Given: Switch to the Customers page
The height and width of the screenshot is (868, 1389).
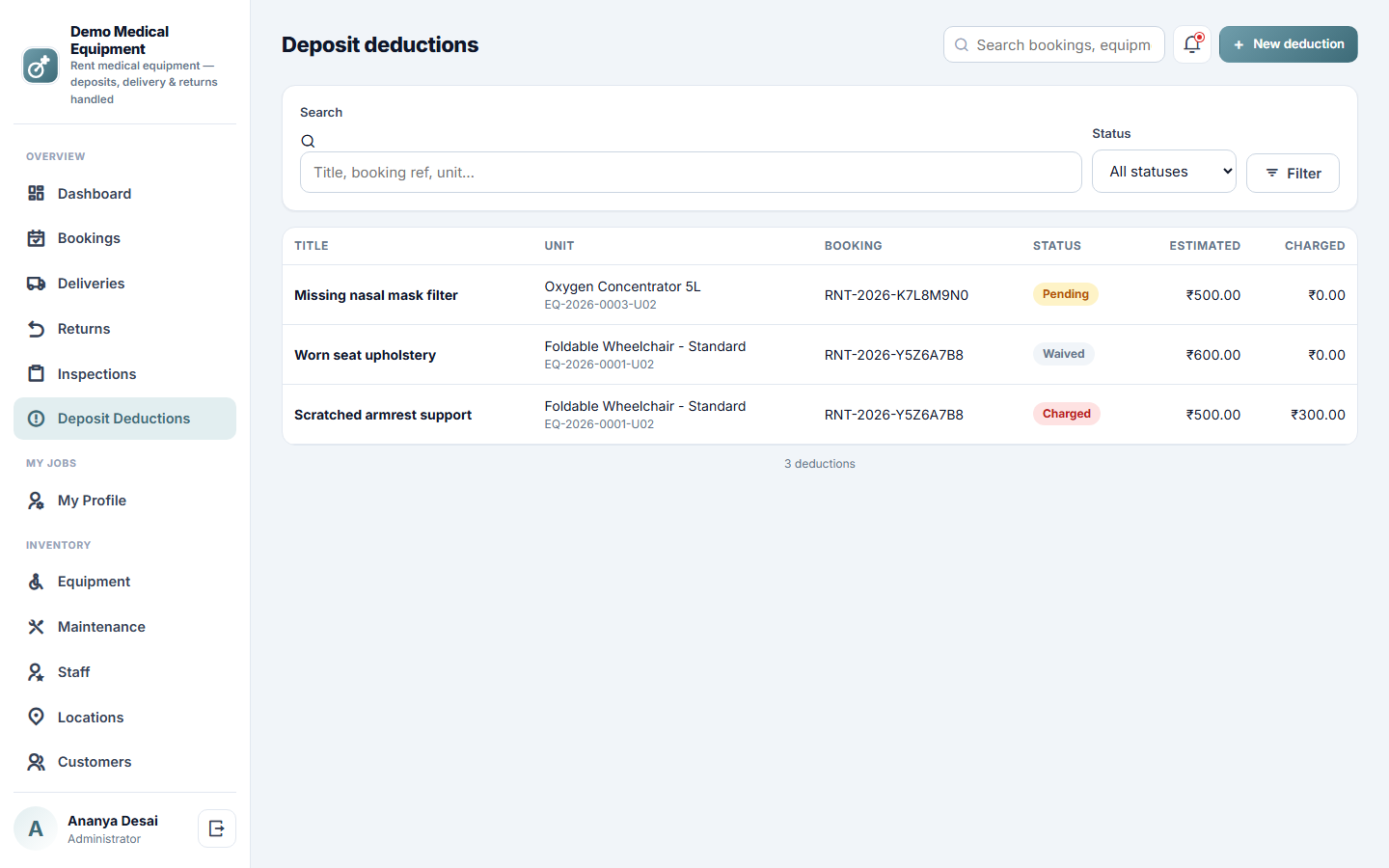Looking at the screenshot, I should 124,762.
